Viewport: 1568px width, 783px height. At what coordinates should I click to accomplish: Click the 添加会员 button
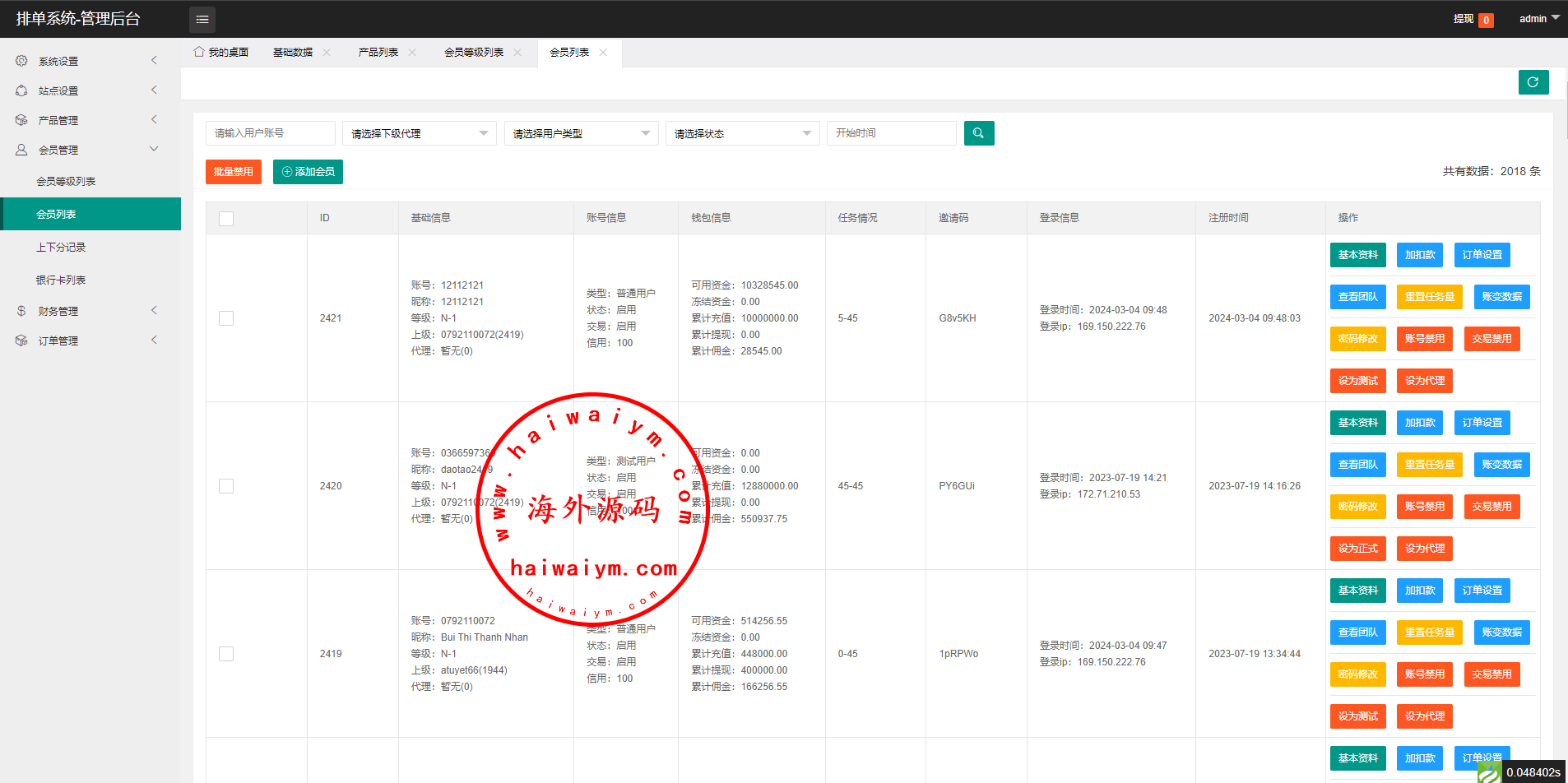coord(308,172)
